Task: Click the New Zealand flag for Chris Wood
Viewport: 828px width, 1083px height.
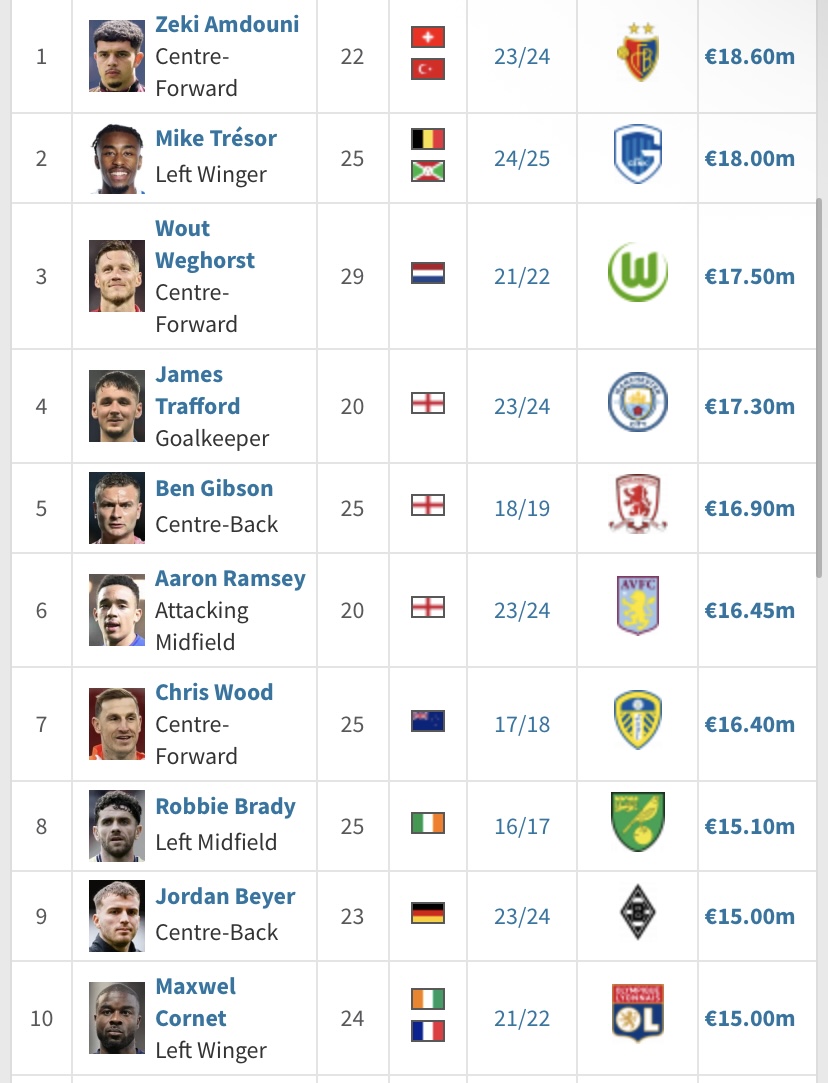Action: [428, 721]
